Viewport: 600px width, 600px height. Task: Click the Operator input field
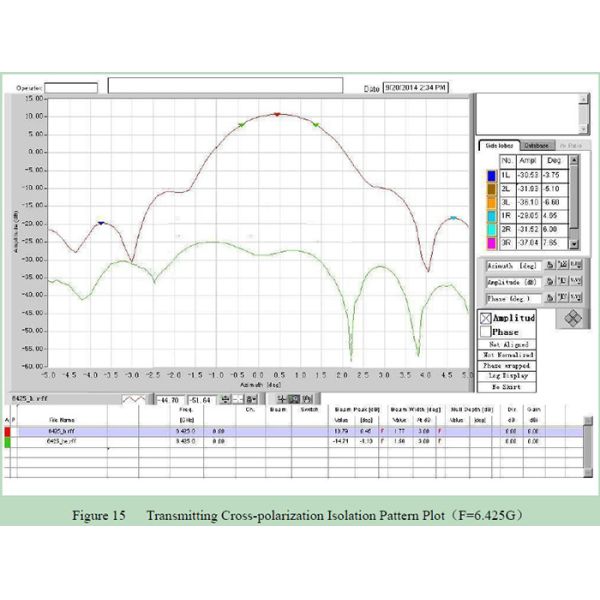(x=72, y=88)
